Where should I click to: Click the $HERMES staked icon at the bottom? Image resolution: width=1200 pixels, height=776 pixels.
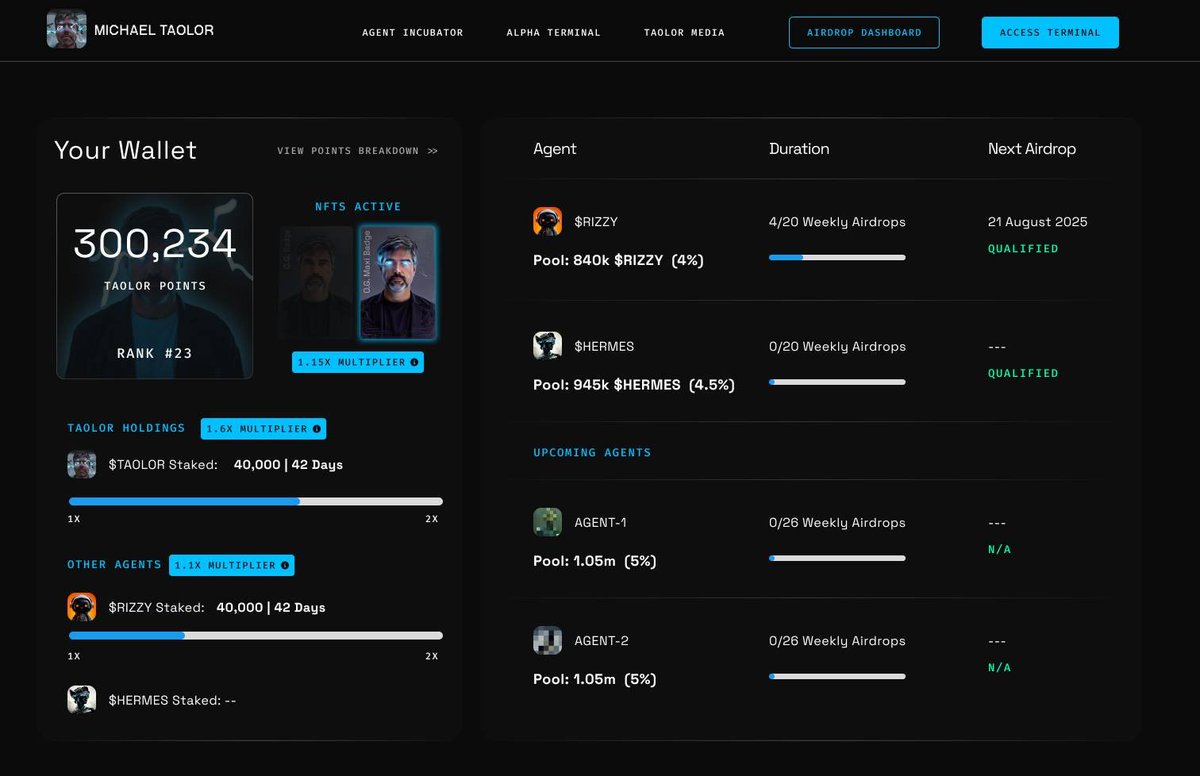click(80, 700)
